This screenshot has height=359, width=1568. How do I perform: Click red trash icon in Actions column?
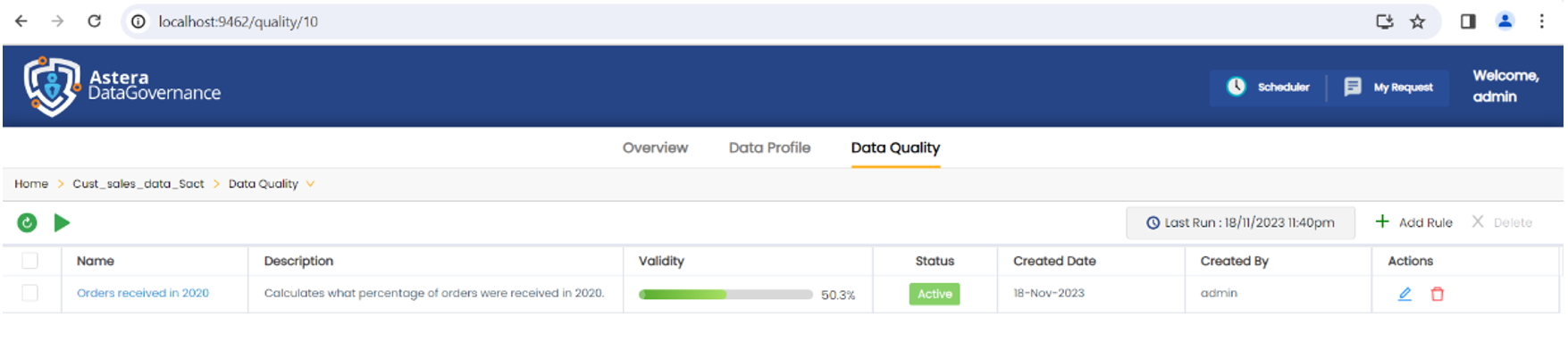point(1438,294)
